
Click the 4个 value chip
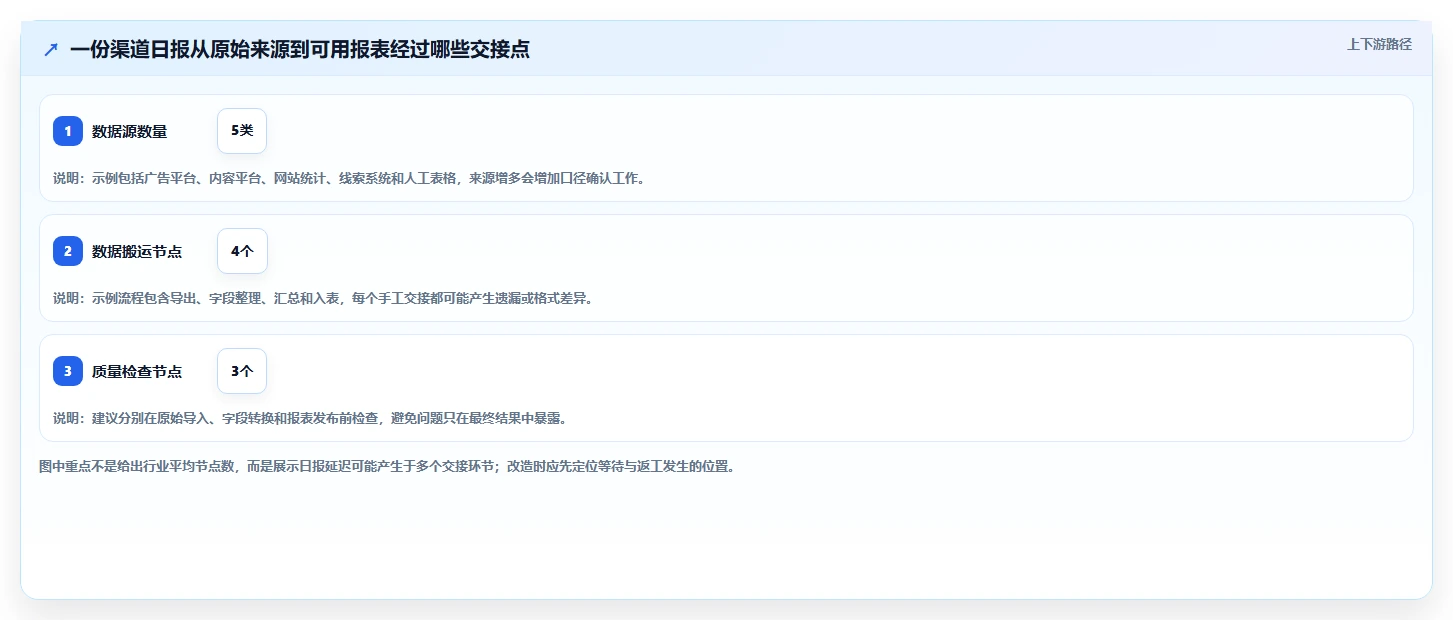pos(242,251)
